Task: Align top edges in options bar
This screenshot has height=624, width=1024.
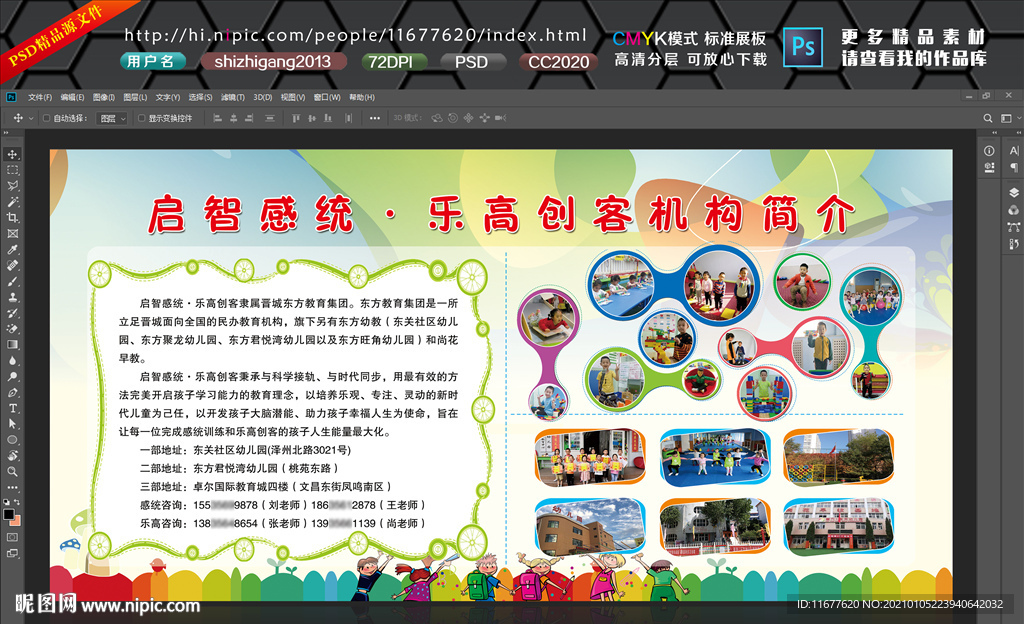Action: tap(296, 118)
